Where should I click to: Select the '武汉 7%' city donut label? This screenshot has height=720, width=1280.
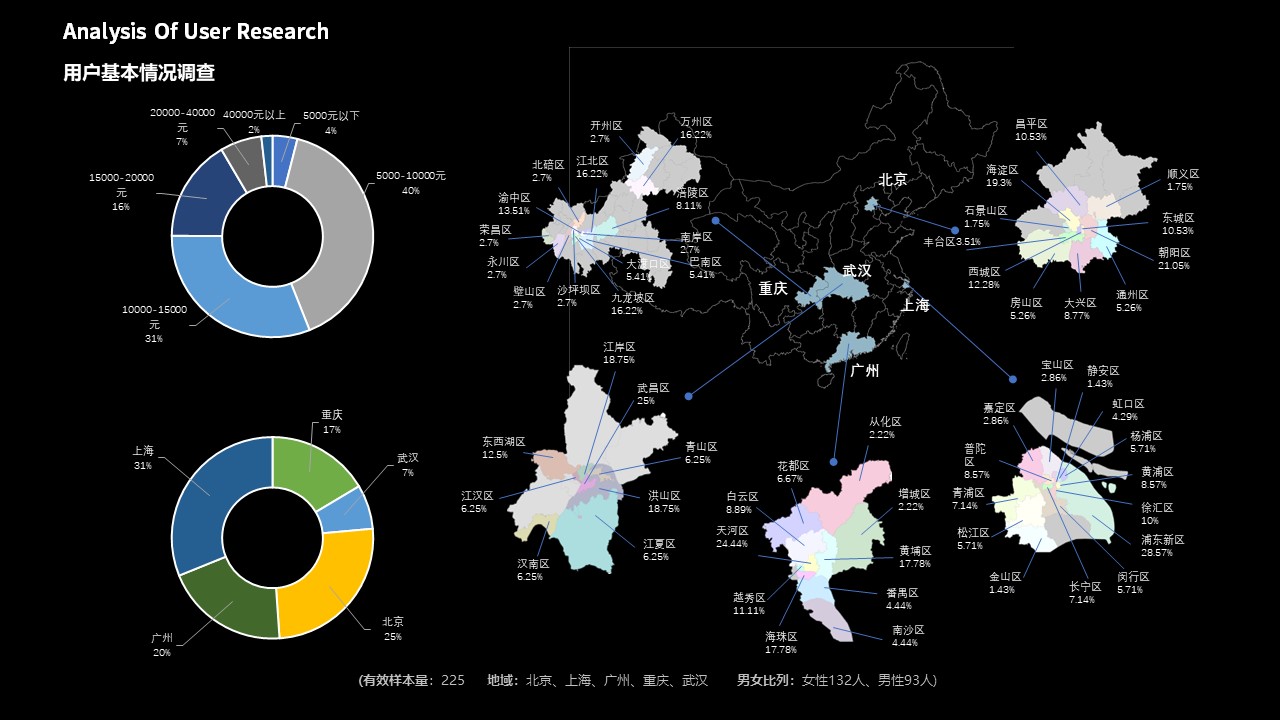click(407, 465)
